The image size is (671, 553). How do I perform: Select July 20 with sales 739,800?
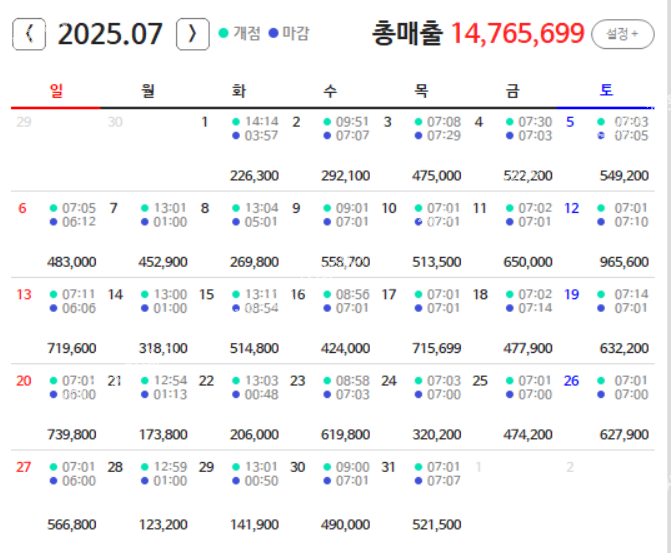(x=56, y=408)
